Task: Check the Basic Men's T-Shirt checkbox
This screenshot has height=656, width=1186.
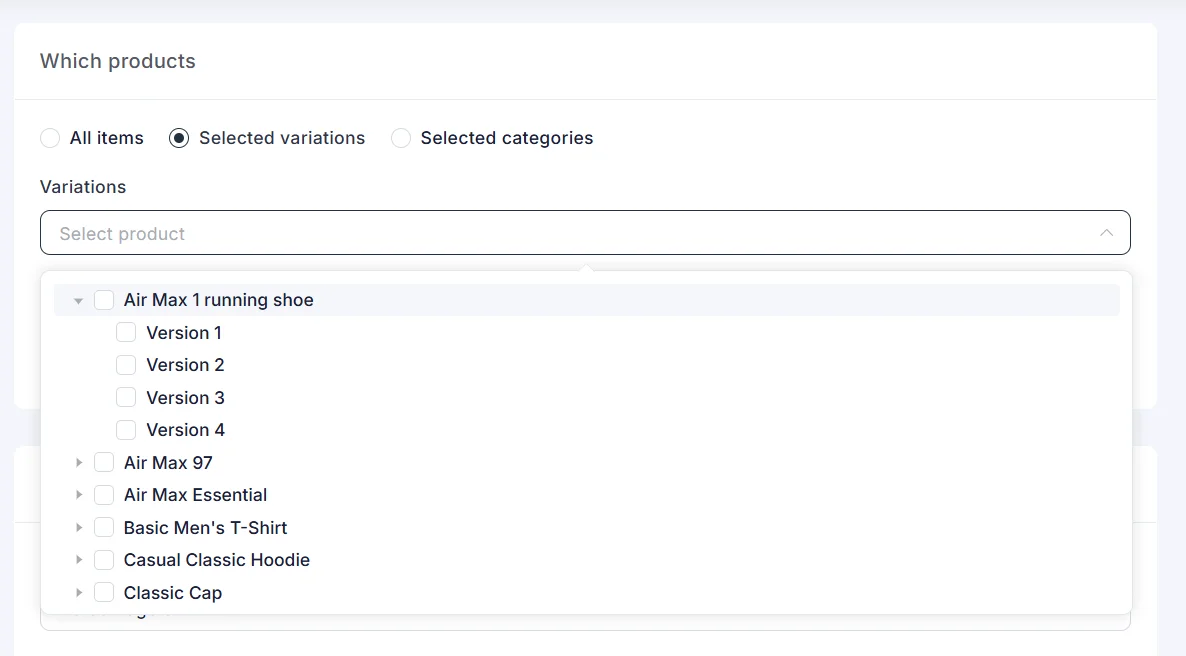Action: pyautogui.click(x=104, y=528)
